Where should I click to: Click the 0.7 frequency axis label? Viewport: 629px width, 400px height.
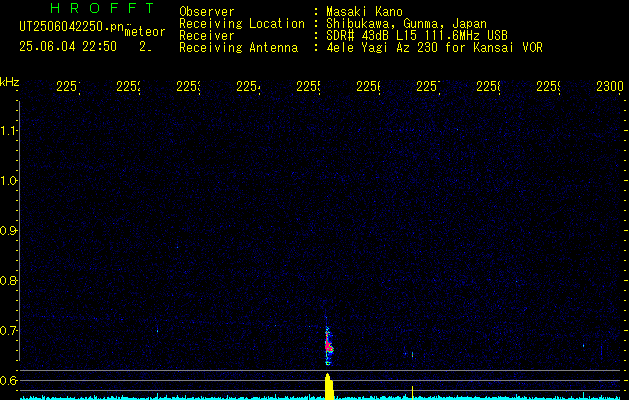coord(7,331)
